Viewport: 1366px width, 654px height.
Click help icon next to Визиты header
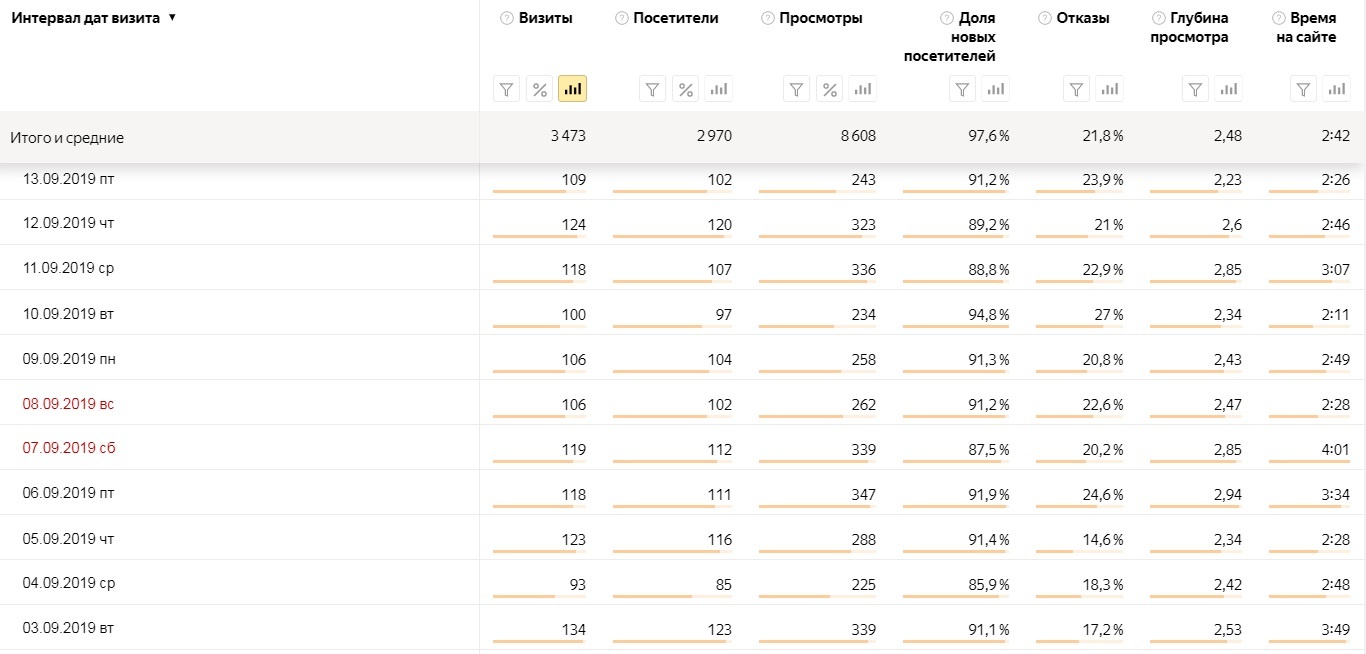pyautogui.click(x=506, y=18)
